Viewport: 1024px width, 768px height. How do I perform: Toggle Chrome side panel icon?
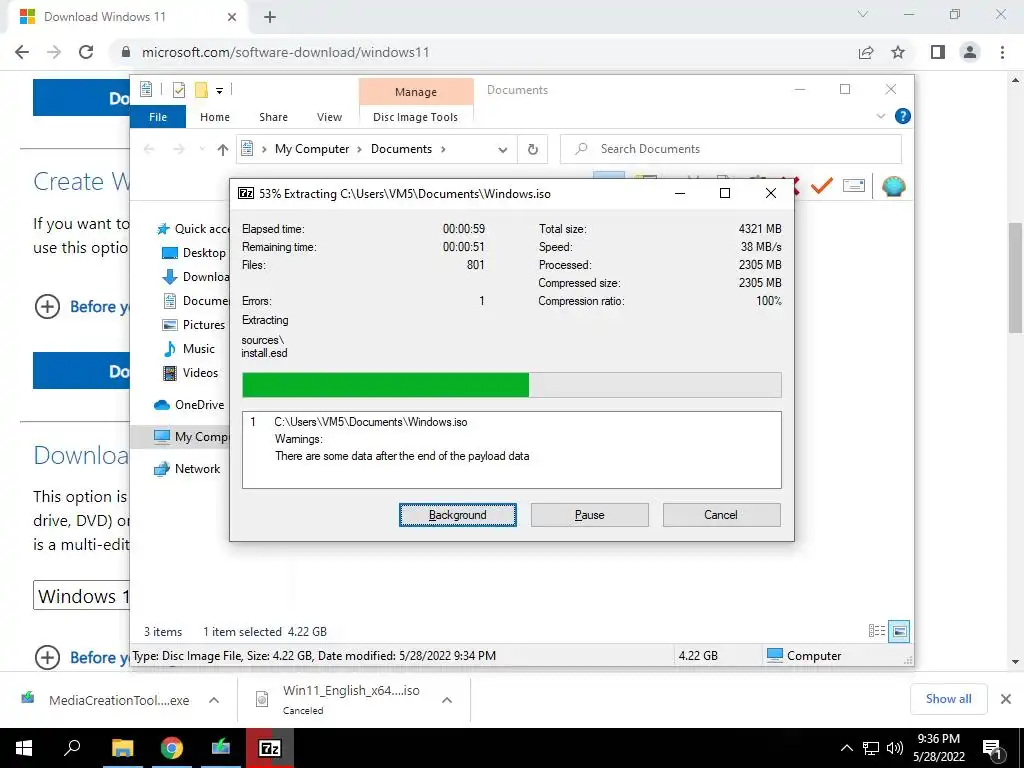click(x=938, y=52)
